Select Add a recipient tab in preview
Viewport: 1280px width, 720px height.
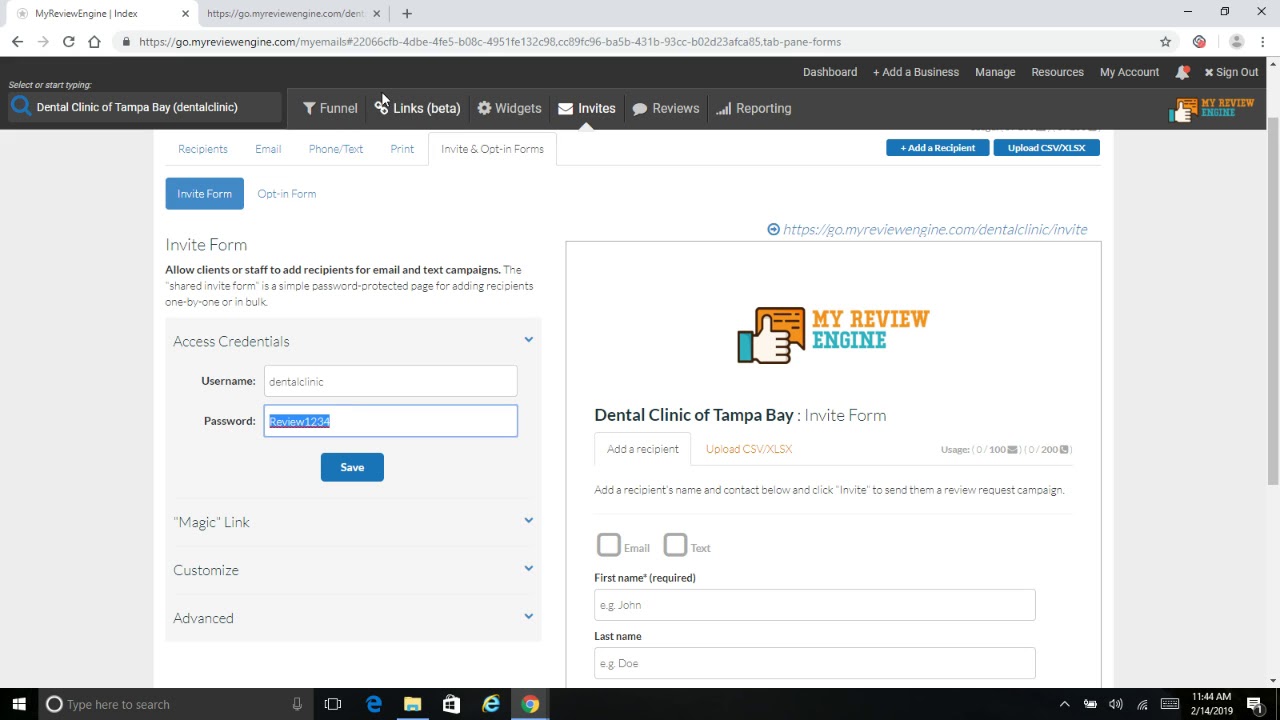point(642,449)
